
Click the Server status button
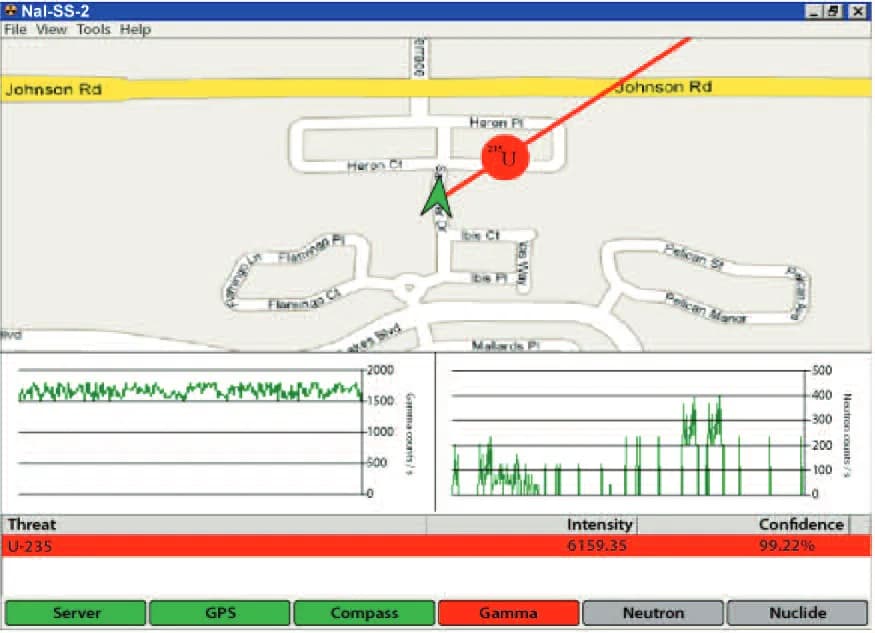pos(76,613)
